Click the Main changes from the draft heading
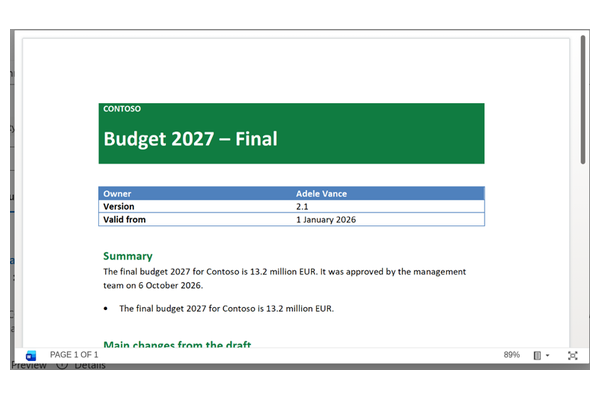This screenshot has height=400, width=600. (x=177, y=344)
